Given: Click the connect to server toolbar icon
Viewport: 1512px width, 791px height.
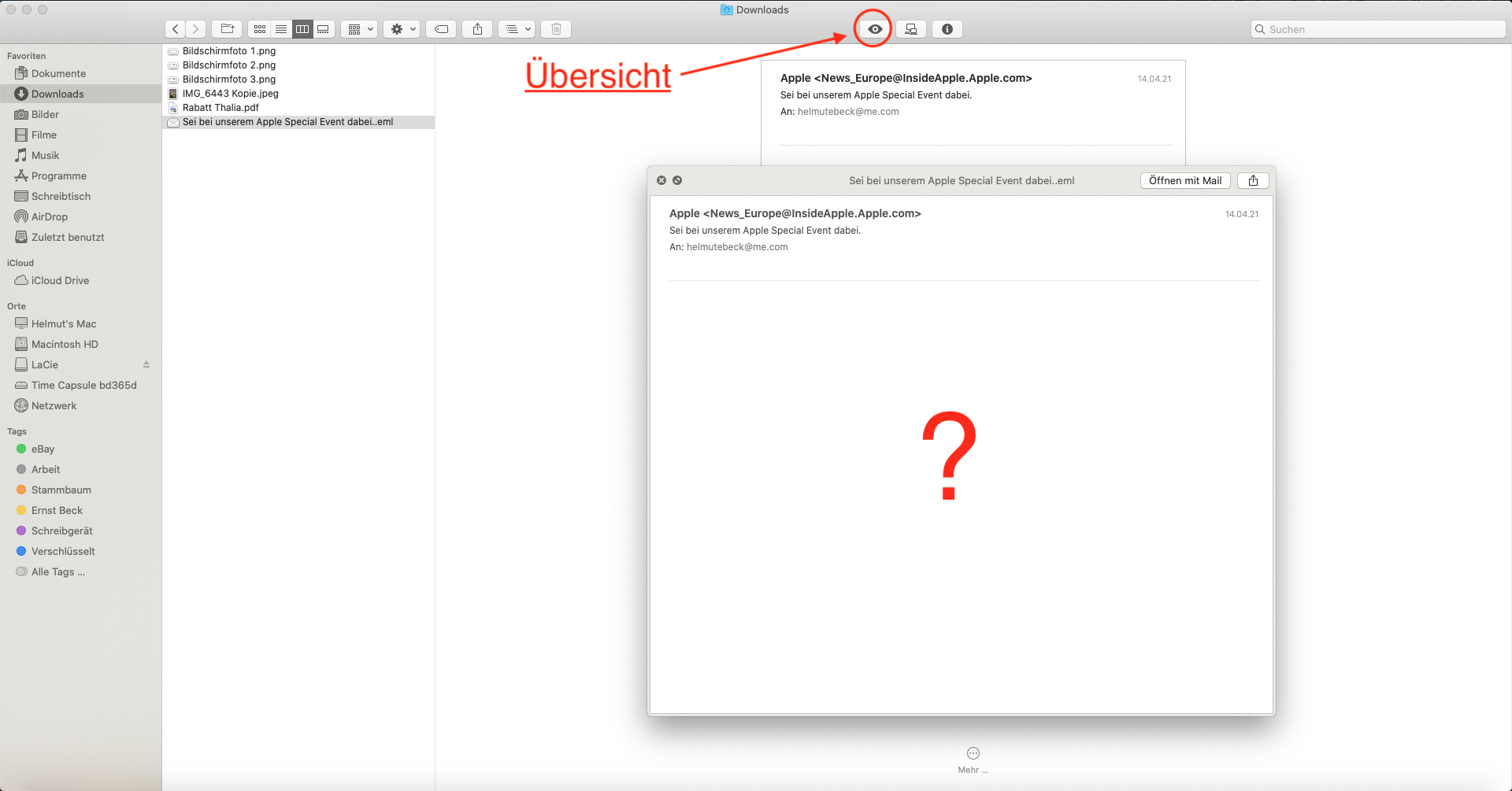Looking at the screenshot, I should point(911,29).
